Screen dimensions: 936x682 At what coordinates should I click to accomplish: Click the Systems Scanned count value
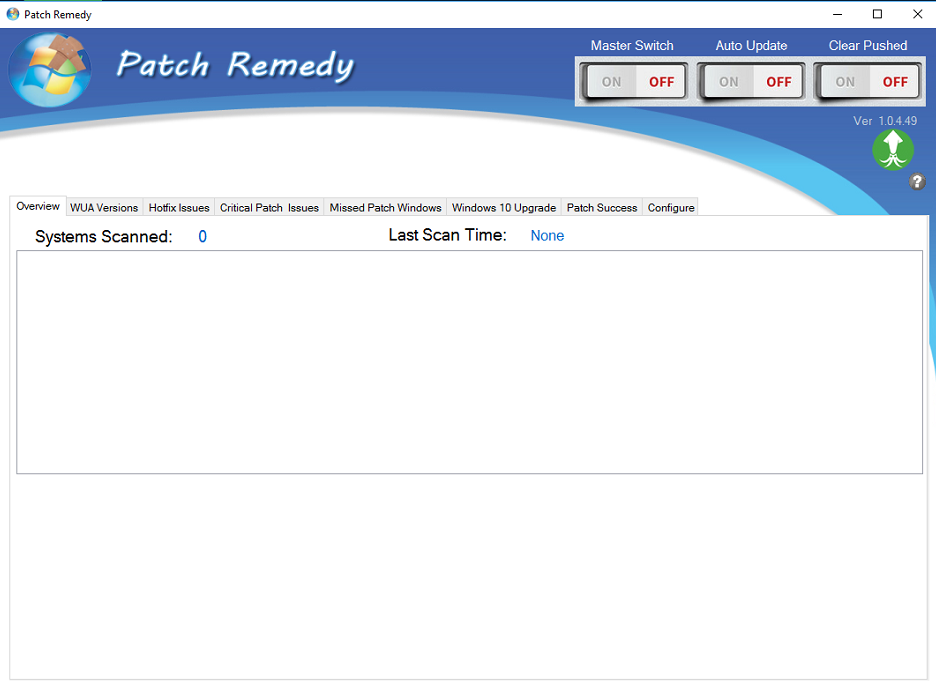coord(203,237)
